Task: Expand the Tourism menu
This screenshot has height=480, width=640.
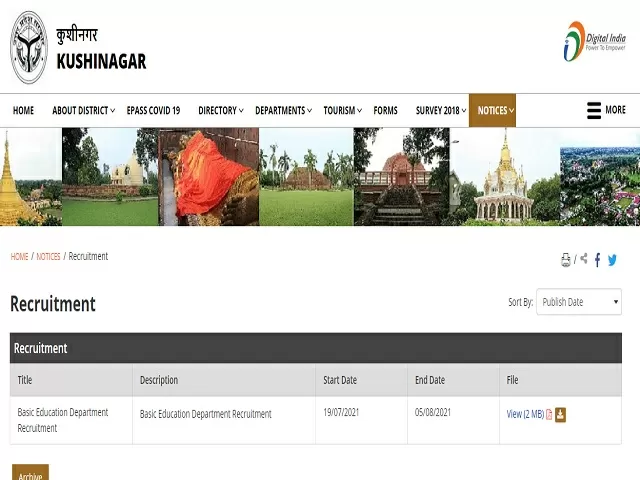Action: click(342, 111)
